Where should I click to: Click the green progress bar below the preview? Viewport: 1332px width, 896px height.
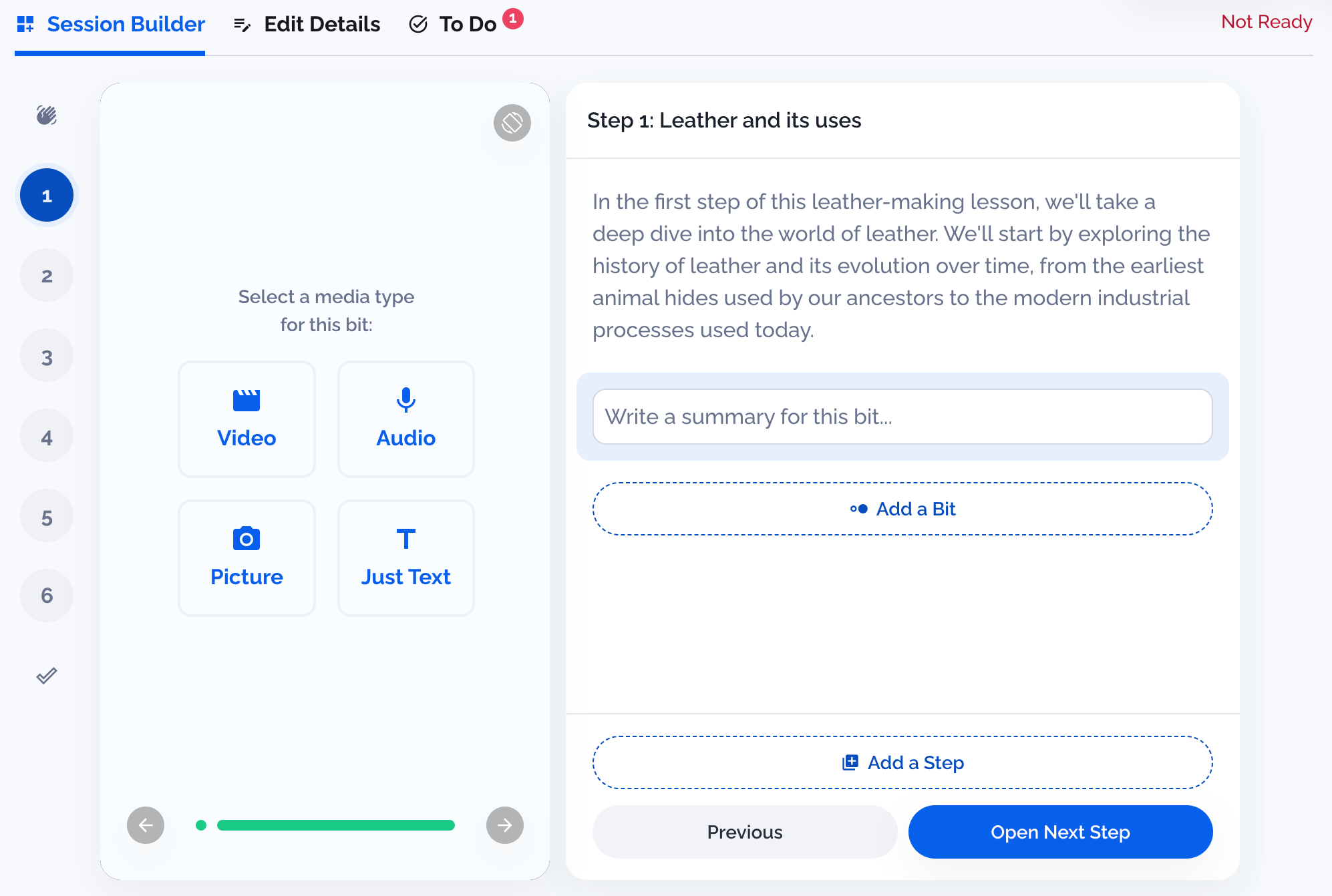335,825
